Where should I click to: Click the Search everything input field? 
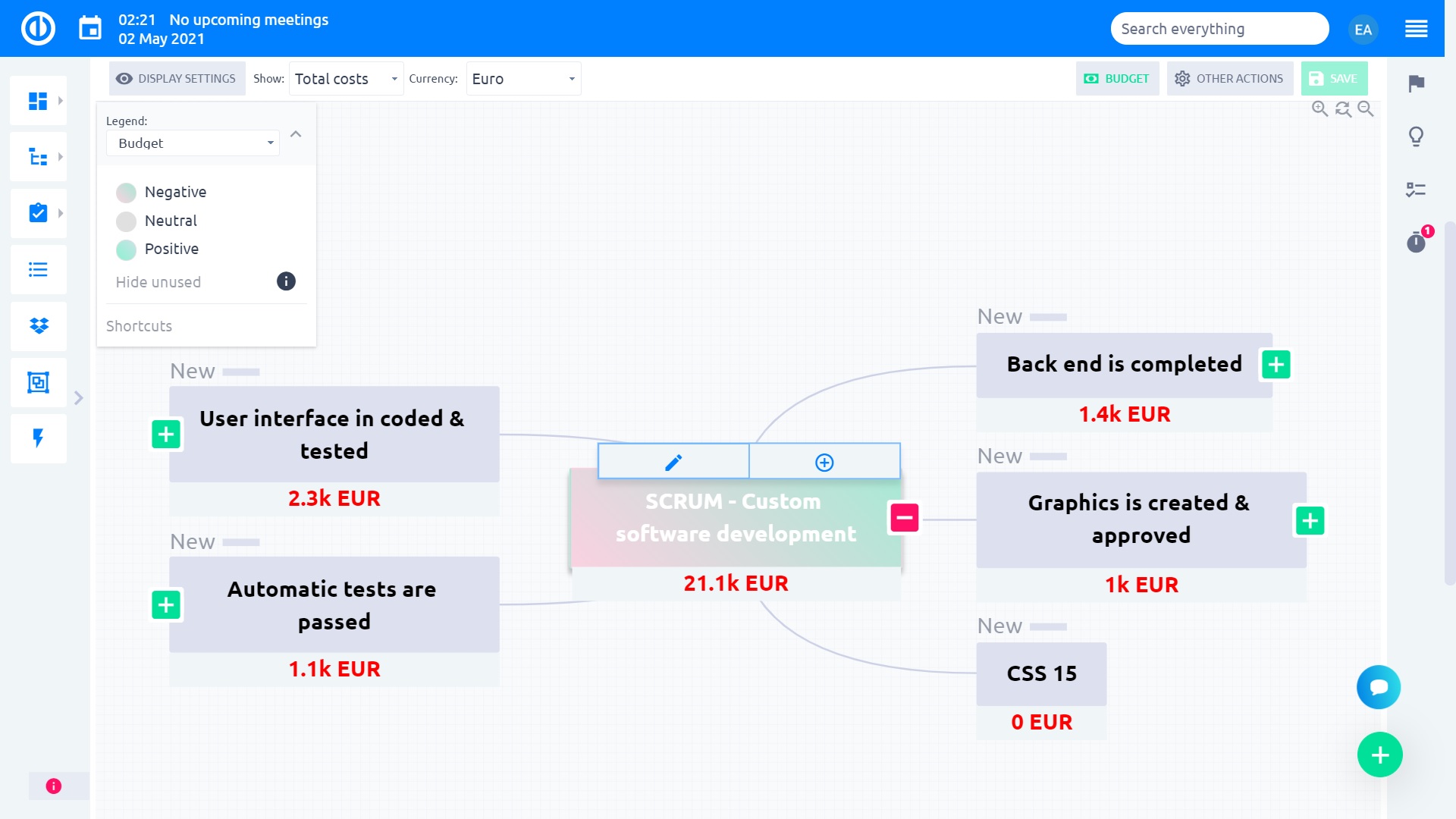1219,28
